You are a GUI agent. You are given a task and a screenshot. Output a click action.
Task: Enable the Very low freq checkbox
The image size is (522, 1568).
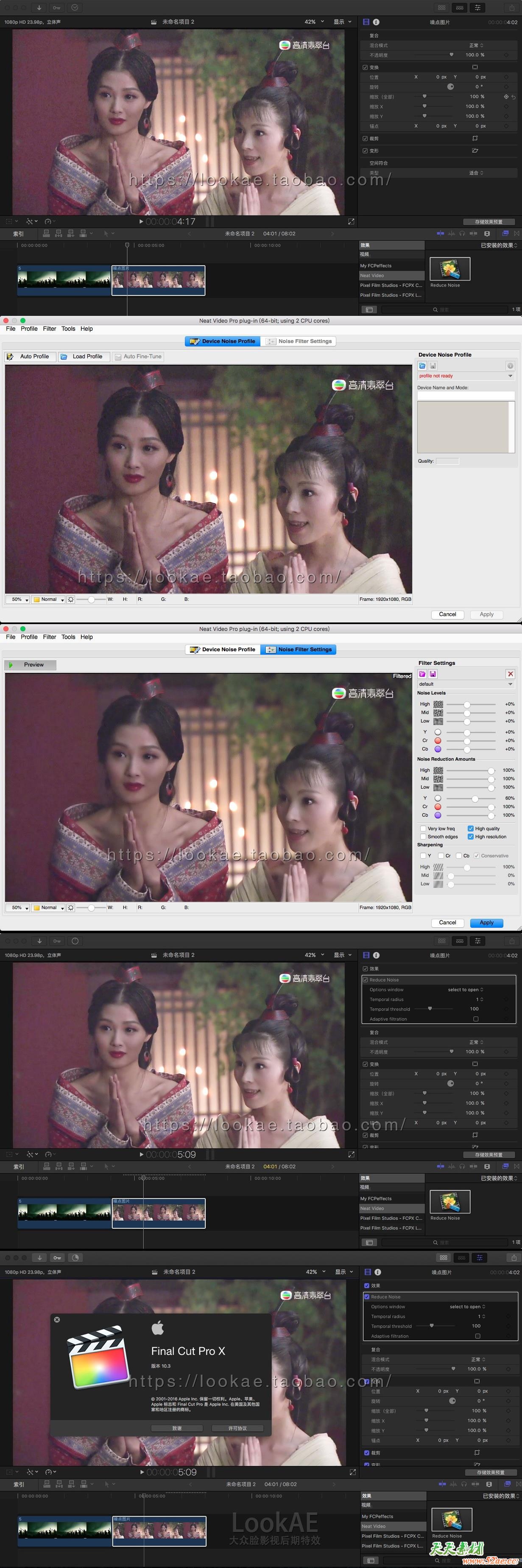(423, 829)
